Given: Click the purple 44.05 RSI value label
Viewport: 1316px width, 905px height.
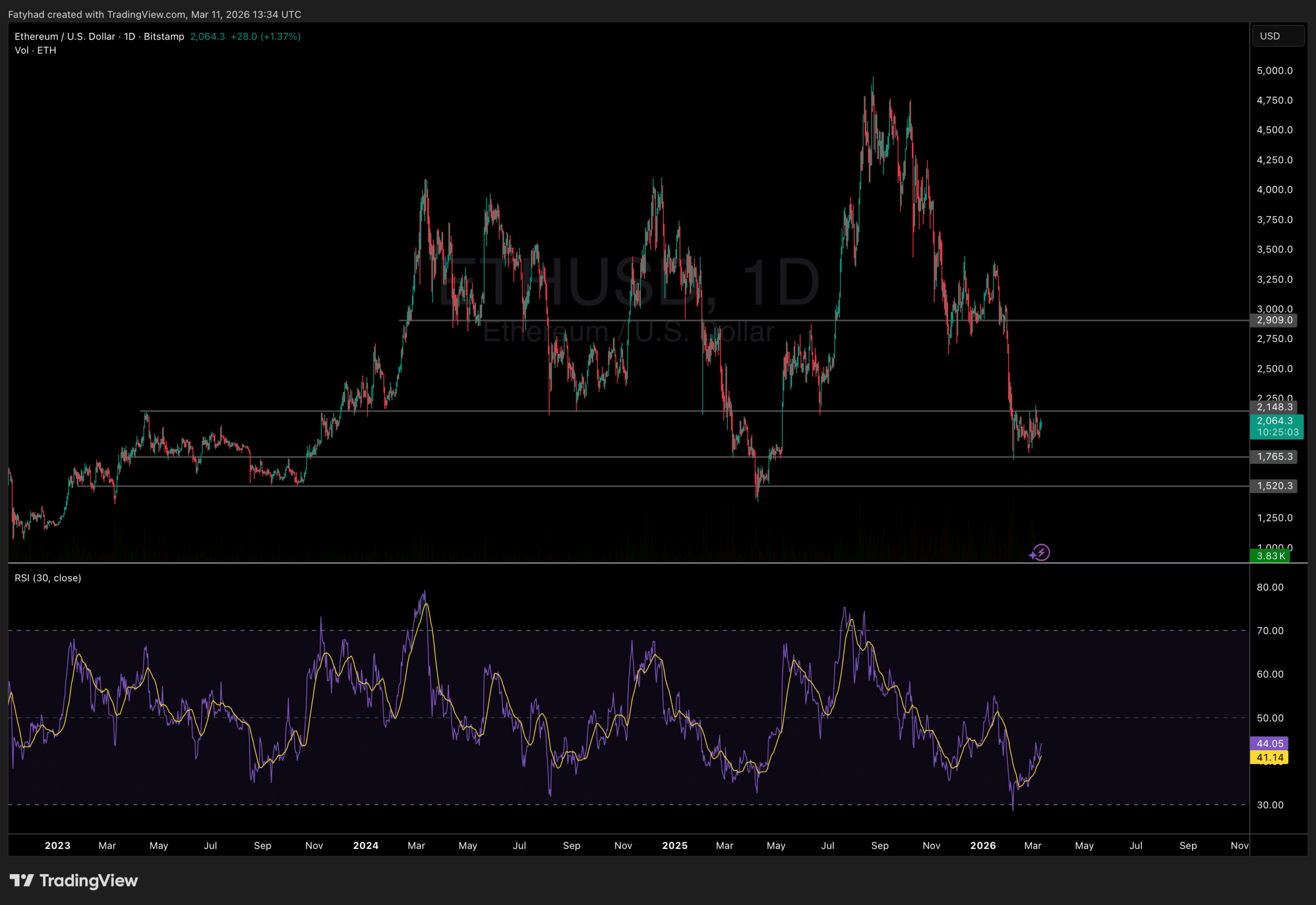Looking at the screenshot, I should [x=1270, y=744].
